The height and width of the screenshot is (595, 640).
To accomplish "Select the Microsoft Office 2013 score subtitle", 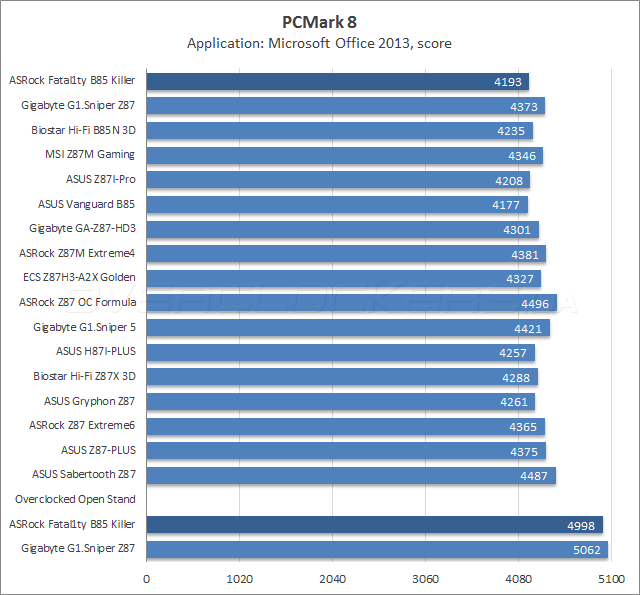I will pos(319,43).
